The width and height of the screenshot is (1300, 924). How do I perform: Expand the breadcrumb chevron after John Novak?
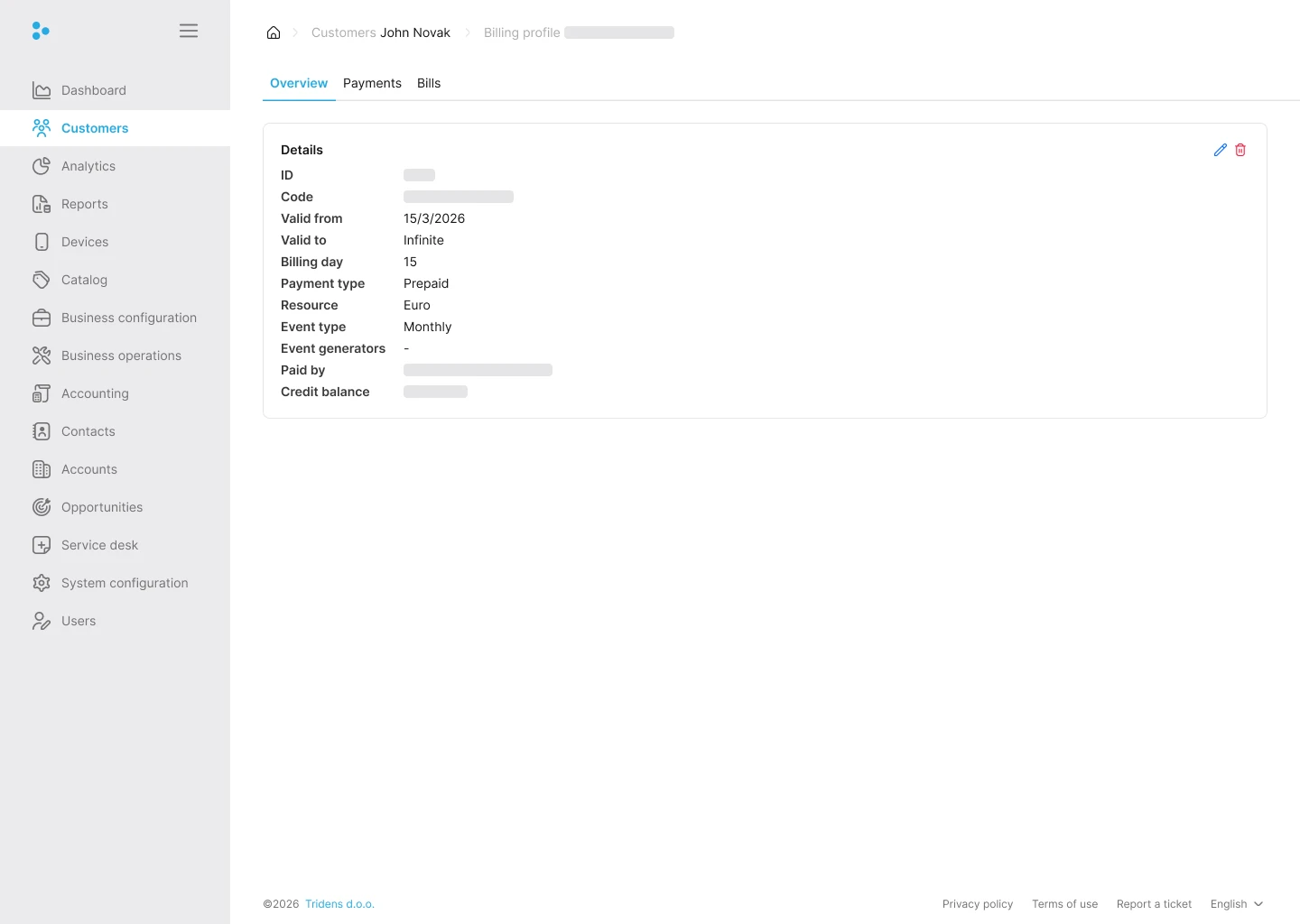coord(468,32)
